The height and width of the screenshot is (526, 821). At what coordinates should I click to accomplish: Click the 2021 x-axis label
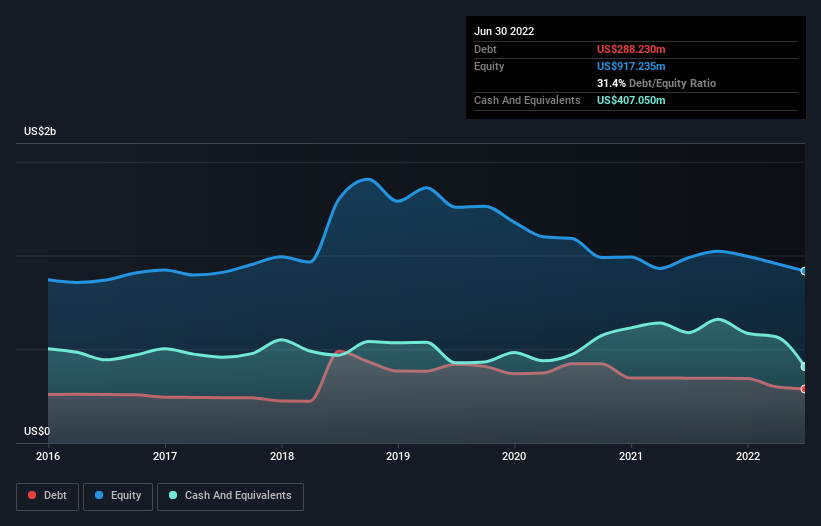click(x=631, y=456)
